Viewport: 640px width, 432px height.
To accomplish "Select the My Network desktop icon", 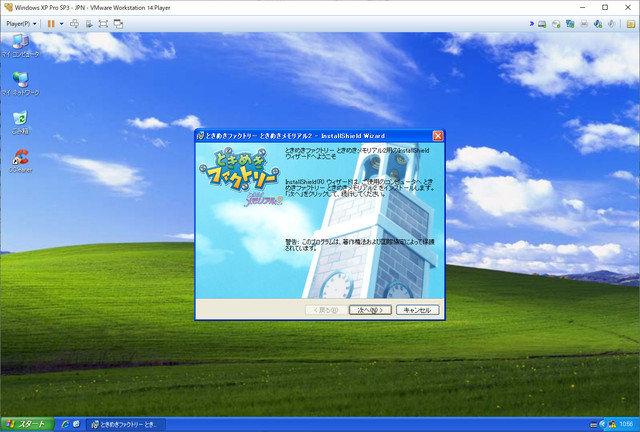I will pos(20,84).
